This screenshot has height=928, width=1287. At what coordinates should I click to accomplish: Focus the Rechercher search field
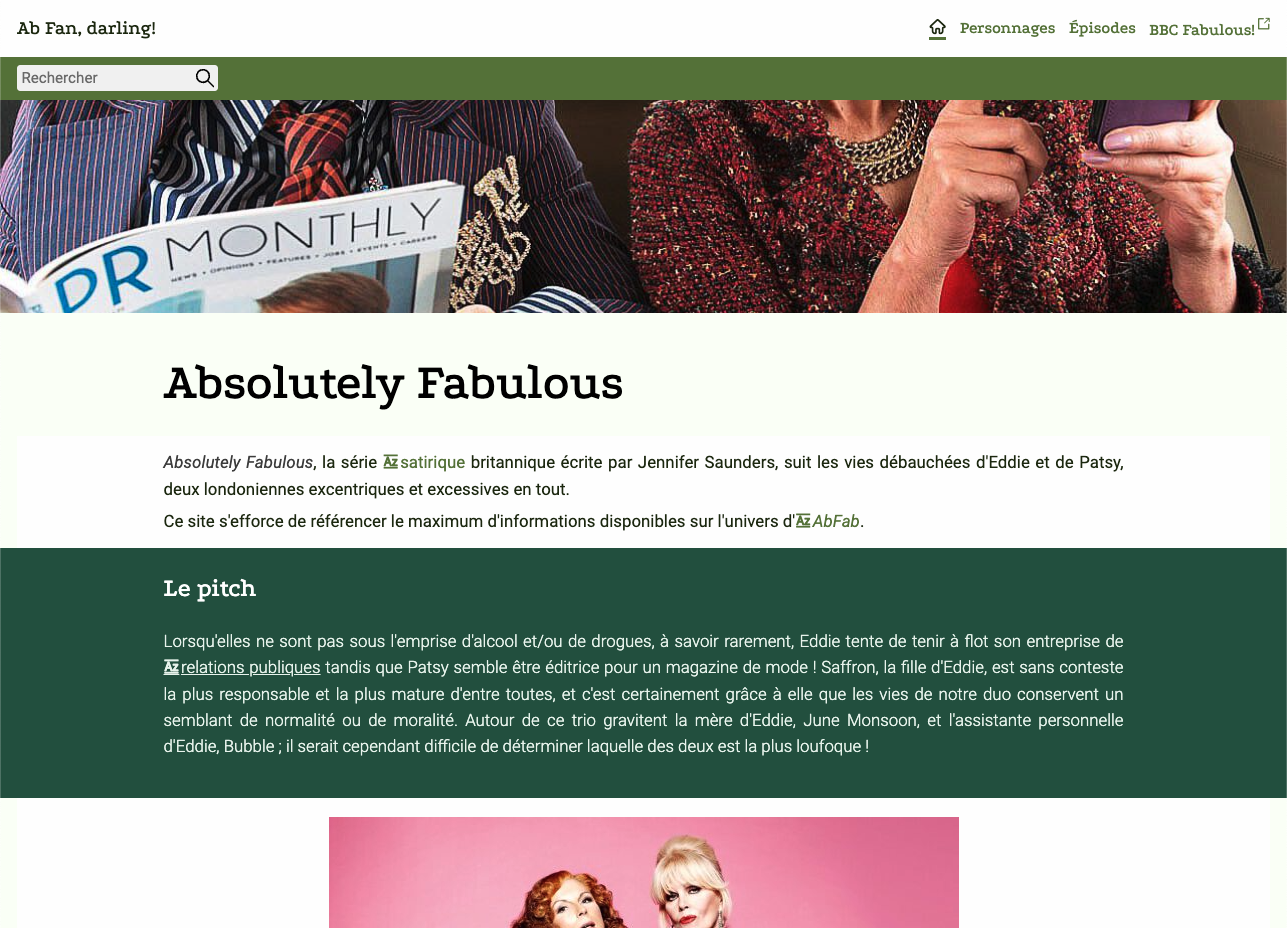pyautogui.click(x=105, y=78)
